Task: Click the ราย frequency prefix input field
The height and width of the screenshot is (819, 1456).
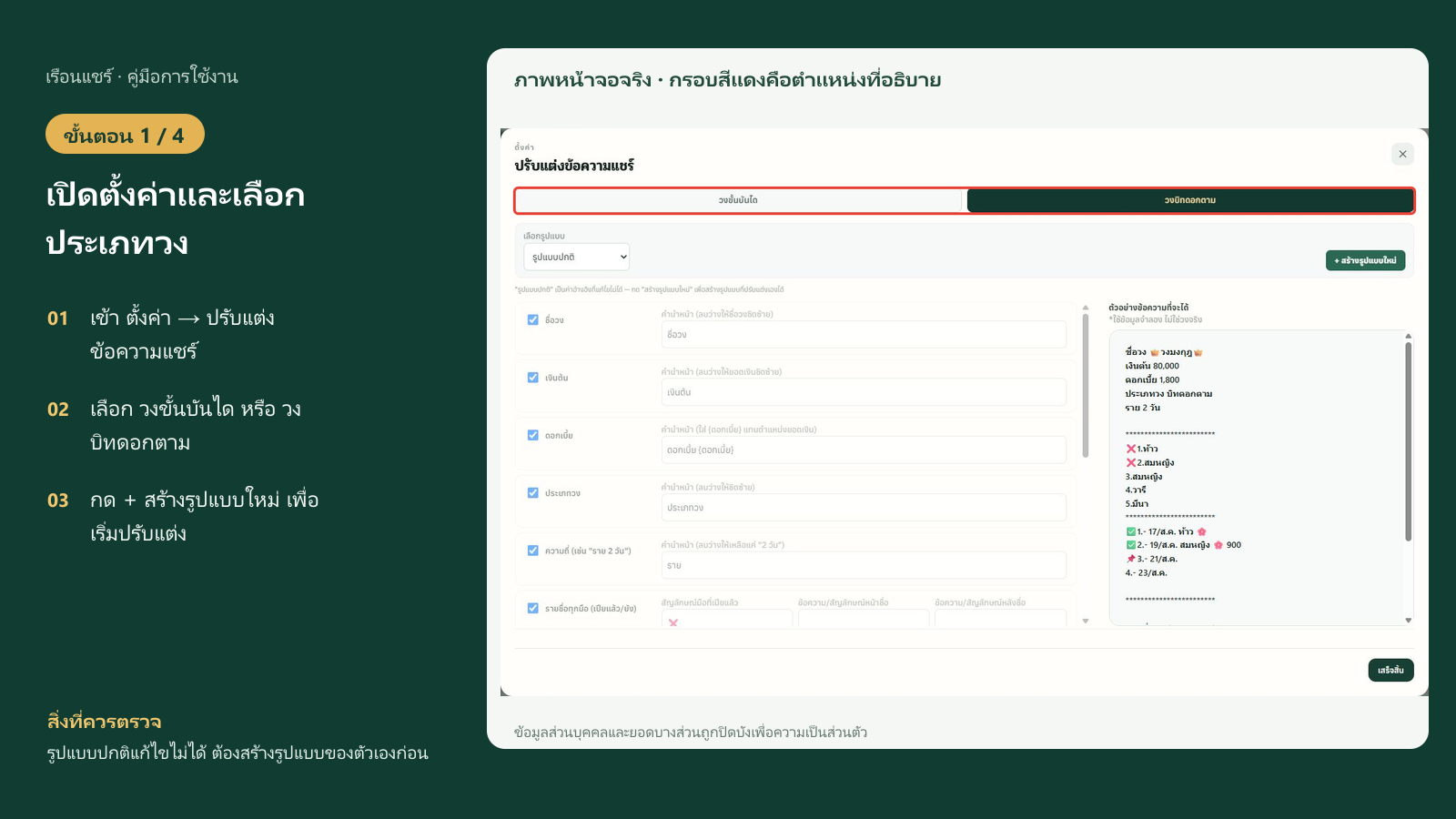Action: pos(864,565)
